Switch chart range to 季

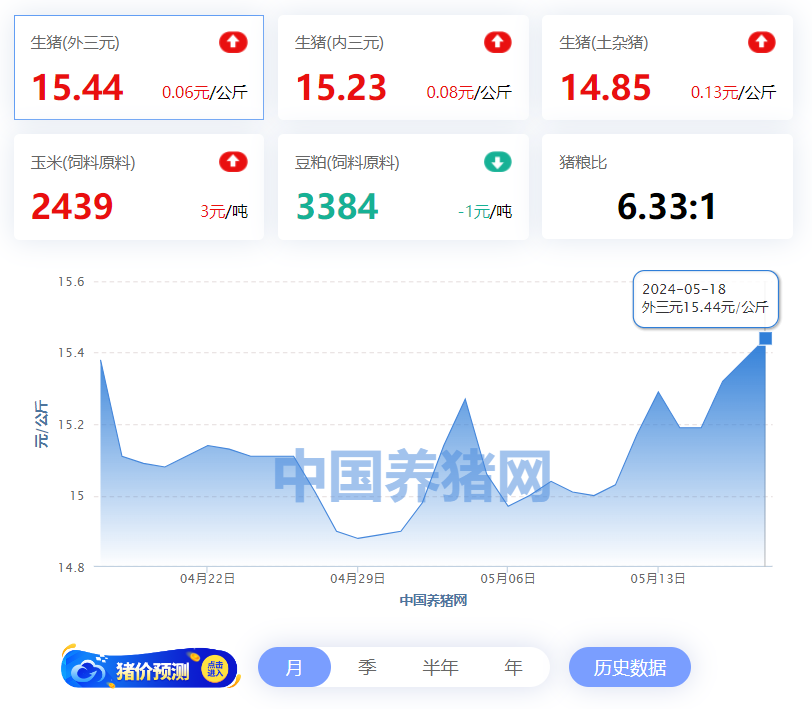coord(367,667)
